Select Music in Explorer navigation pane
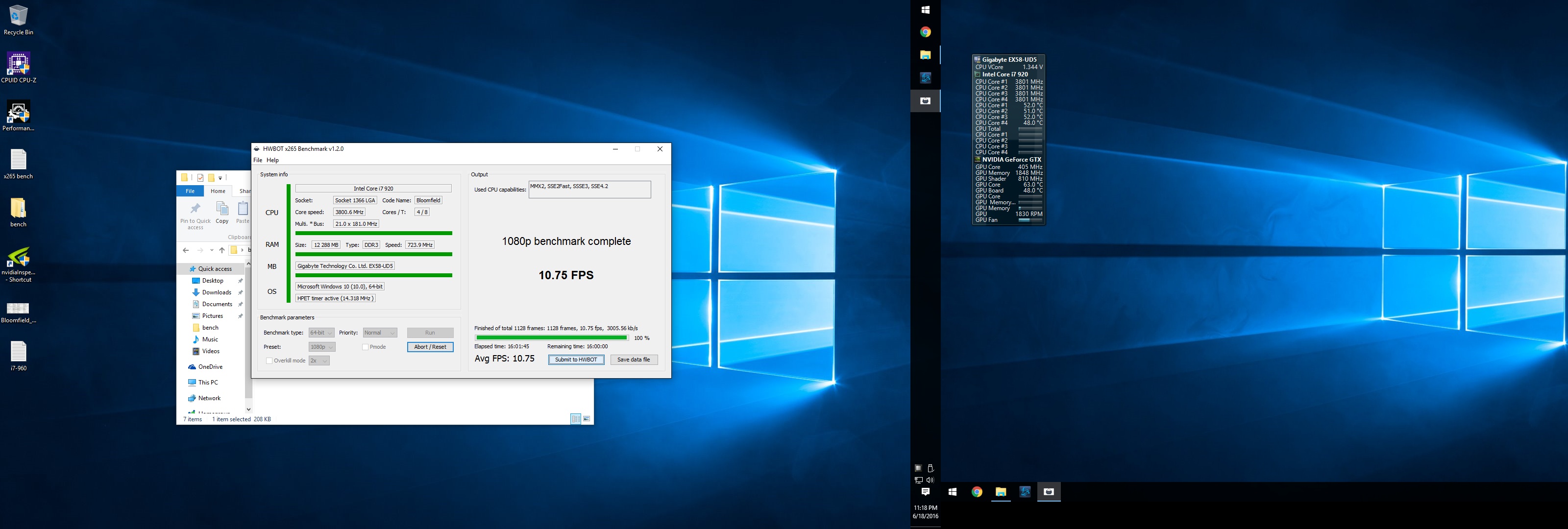 [x=210, y=339]
